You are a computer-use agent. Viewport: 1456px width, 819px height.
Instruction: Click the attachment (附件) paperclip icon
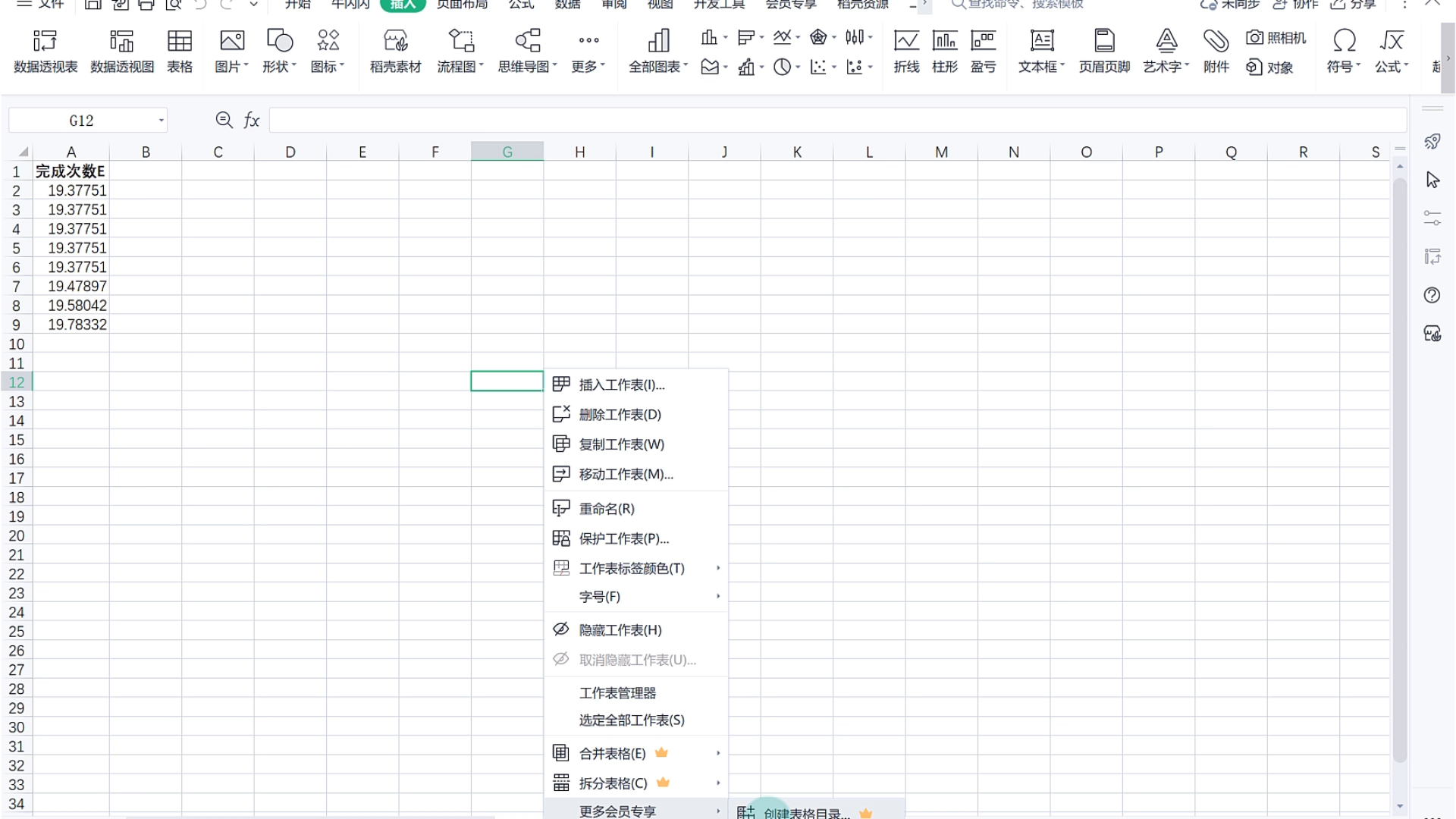pos(1216,41)
